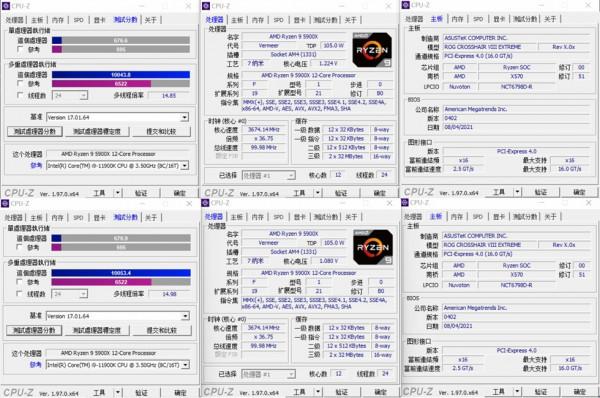Tick multi-thread 参考 checkbox in lower benchmark window
This screenshot has height=398, width=600.
pyautogui.click(x=20, y=282)
